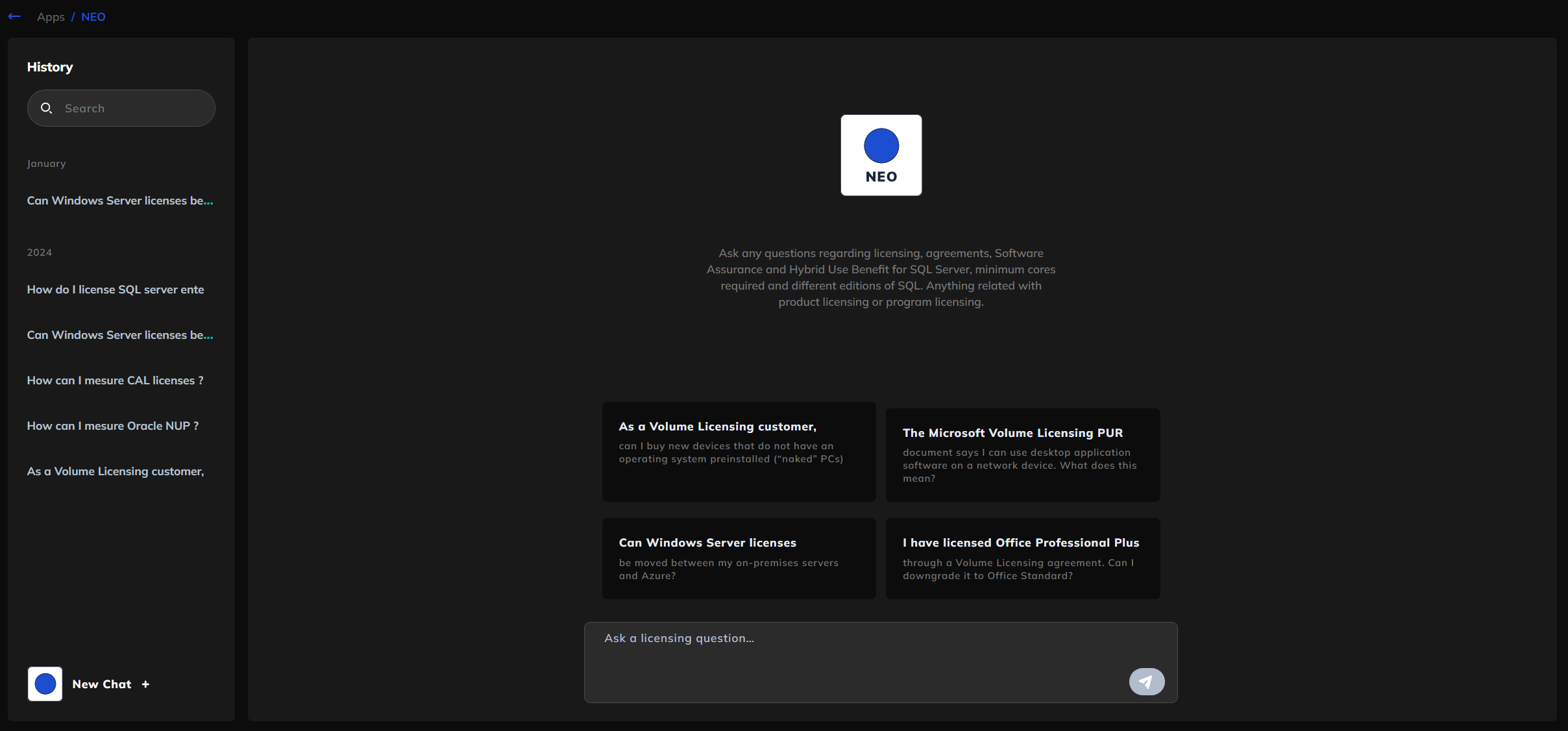Select the 'As a Volume Licensing customer' suggestion card
Viewport: 1568px width, 731px height.
739,451
